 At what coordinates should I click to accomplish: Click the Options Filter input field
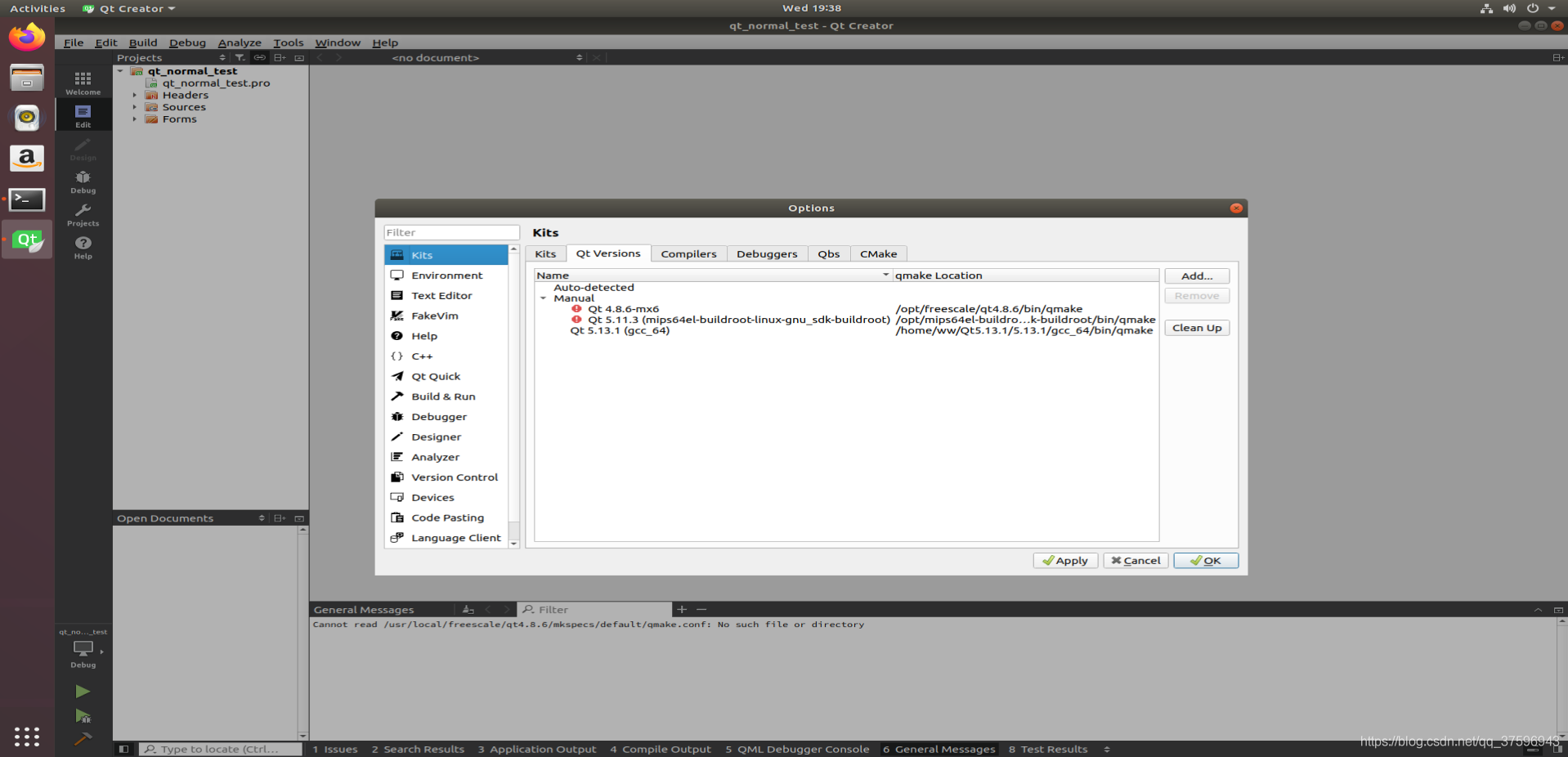(451, 232)
